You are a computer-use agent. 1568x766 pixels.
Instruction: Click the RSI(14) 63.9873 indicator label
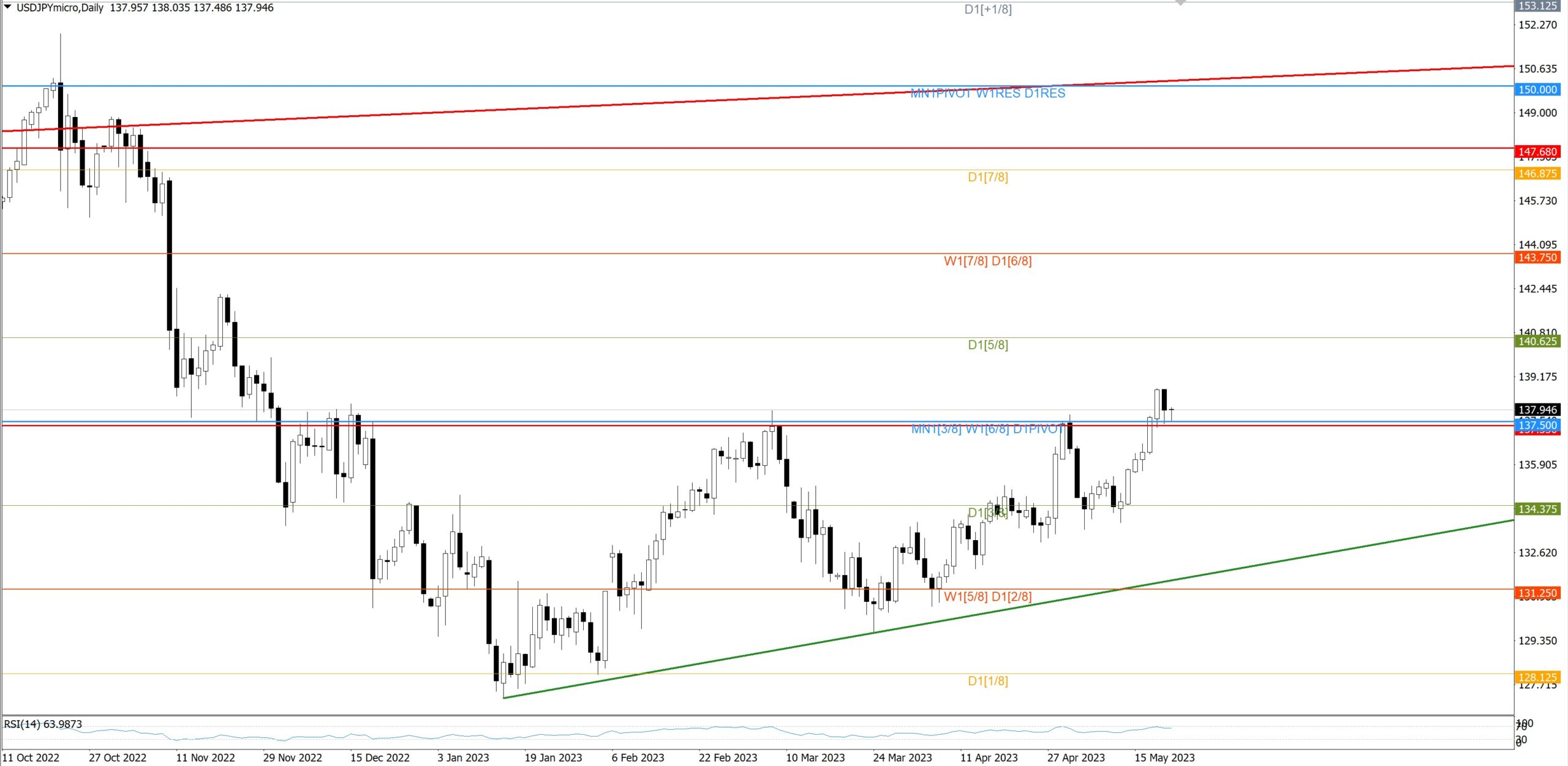tap(43, 724)
